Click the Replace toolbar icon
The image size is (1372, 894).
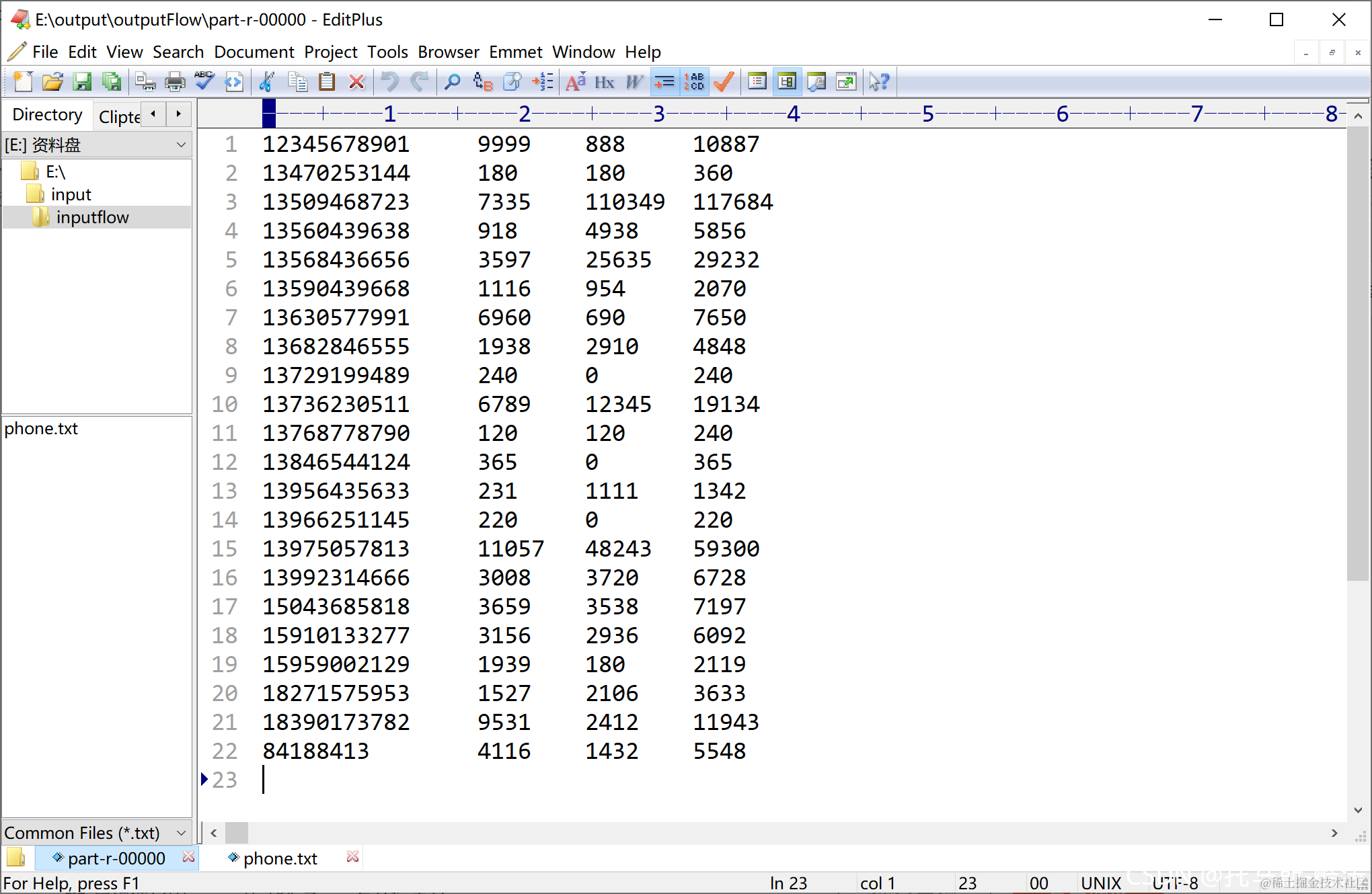(482, 82)
